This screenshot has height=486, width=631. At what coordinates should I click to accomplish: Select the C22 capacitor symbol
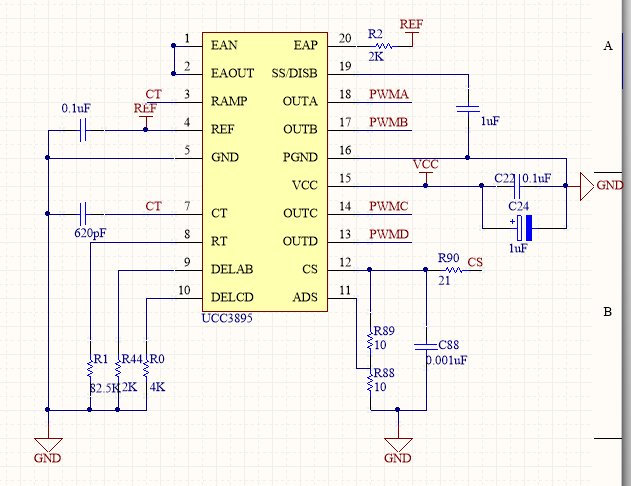click(x=518, y=186)
